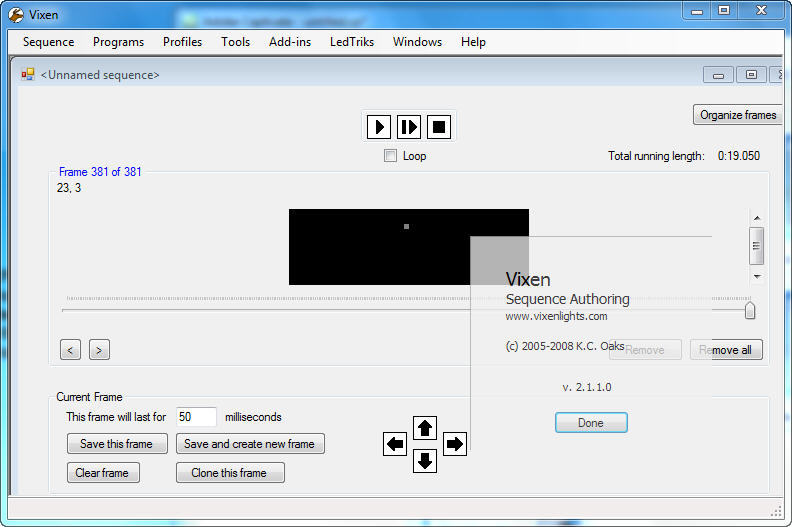Go to previous frame button

[70, 350]
